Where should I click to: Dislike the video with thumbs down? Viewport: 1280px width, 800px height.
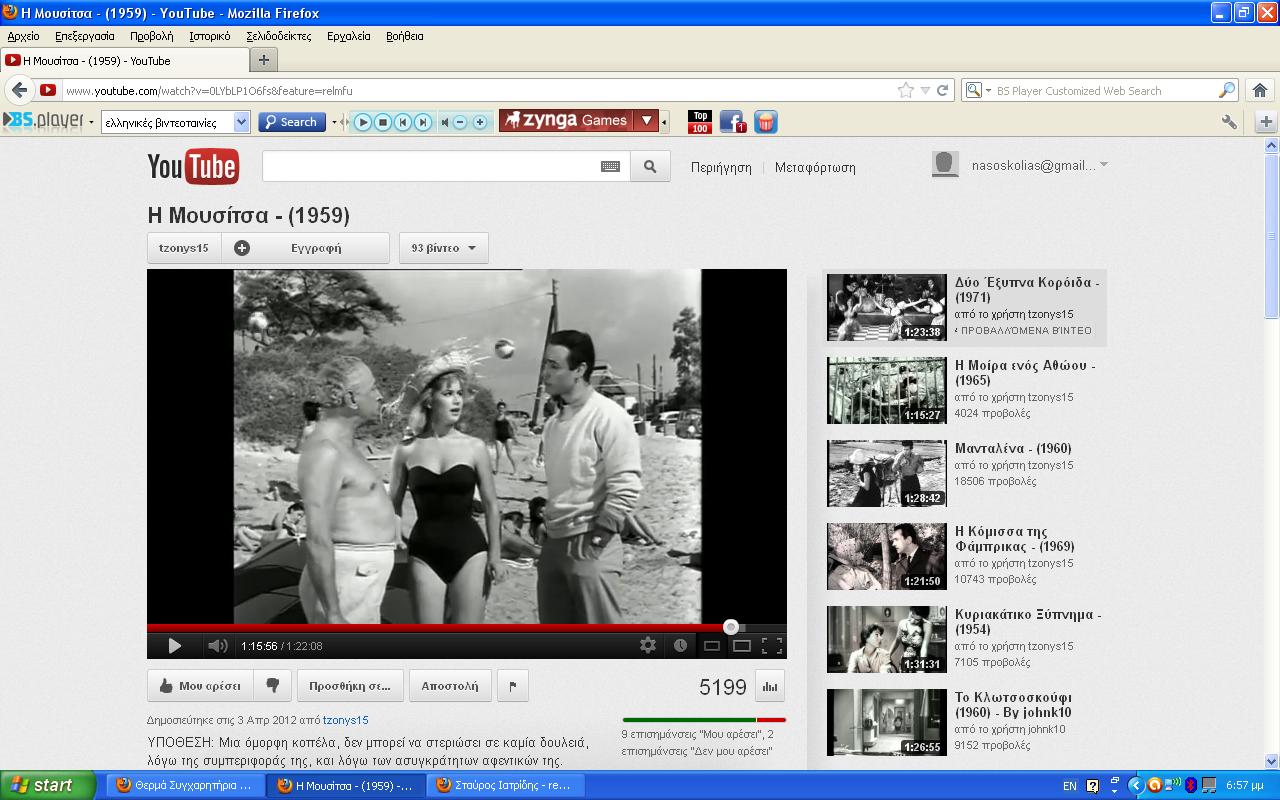tap(272, 686)
